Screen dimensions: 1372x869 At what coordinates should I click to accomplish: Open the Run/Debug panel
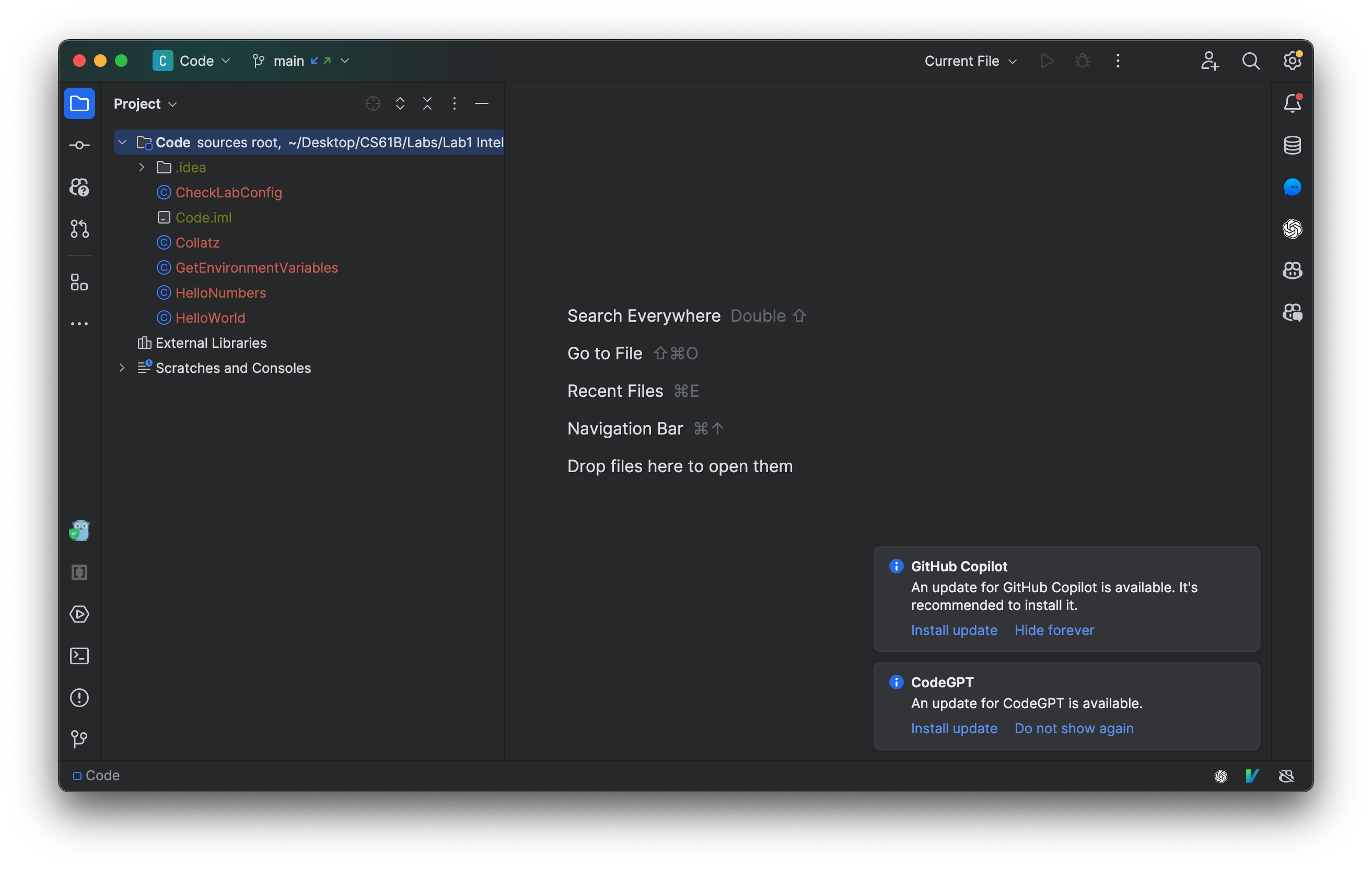(x=80, y=614)
